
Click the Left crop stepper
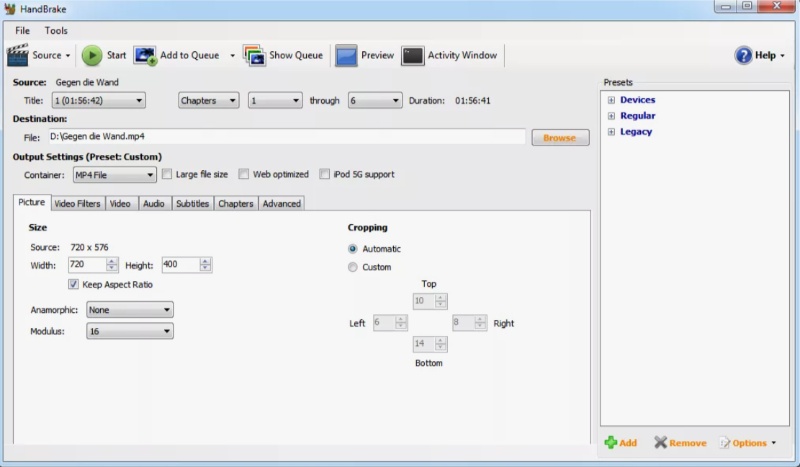click(401, 323)
